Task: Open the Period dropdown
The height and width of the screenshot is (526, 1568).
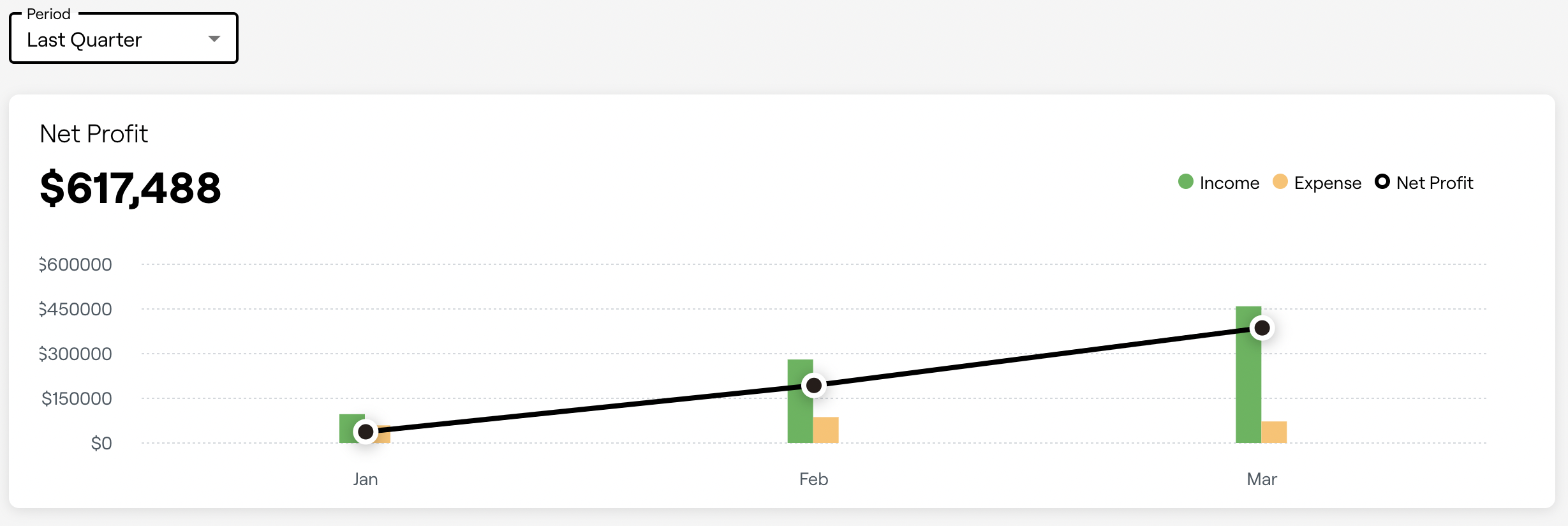Action: [124, 38]
